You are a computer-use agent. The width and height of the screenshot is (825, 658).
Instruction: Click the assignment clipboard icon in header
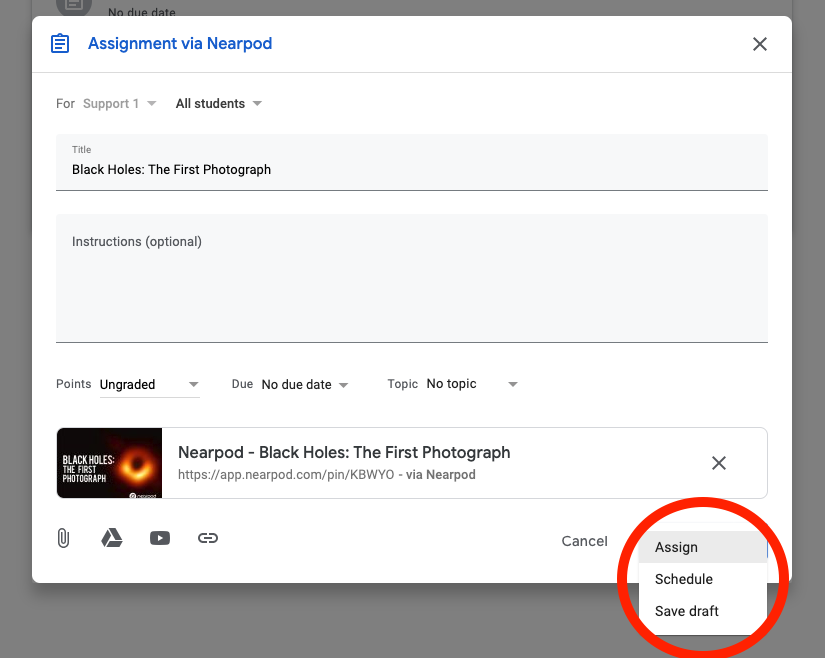(x=60, y=44)
